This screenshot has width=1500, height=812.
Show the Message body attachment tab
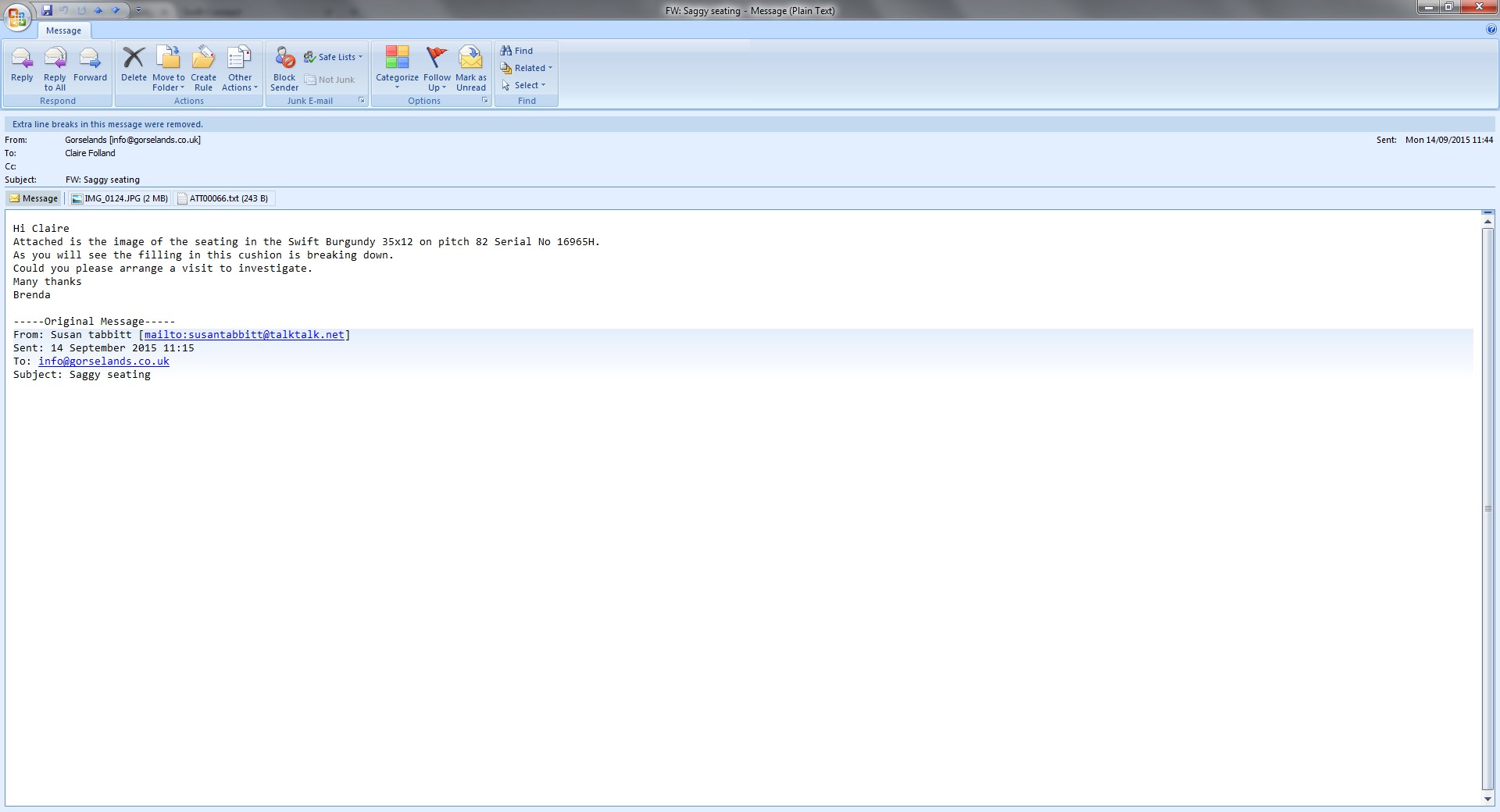tap(34, 198)
